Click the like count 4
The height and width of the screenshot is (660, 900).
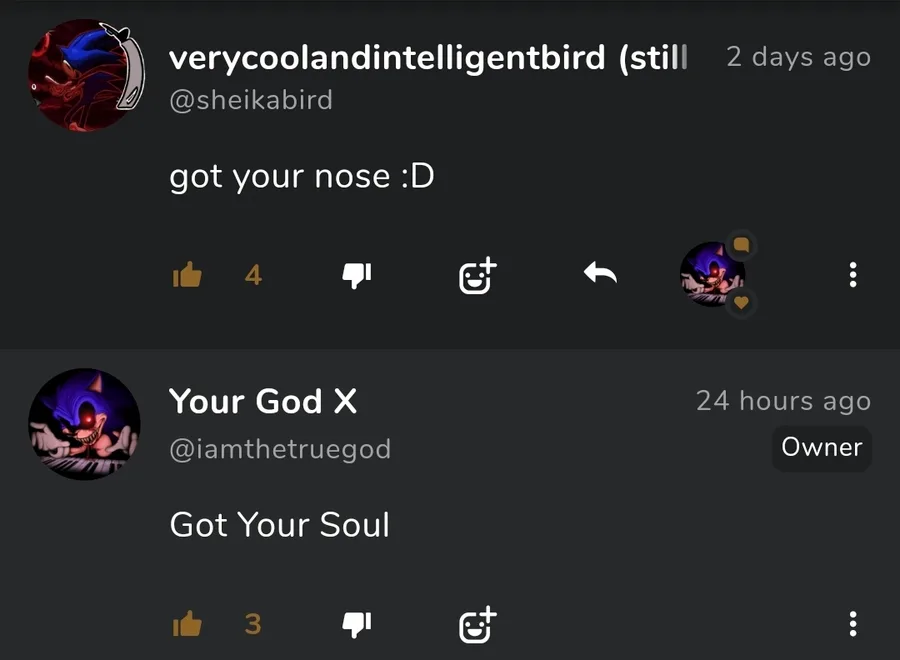point(253,275)
